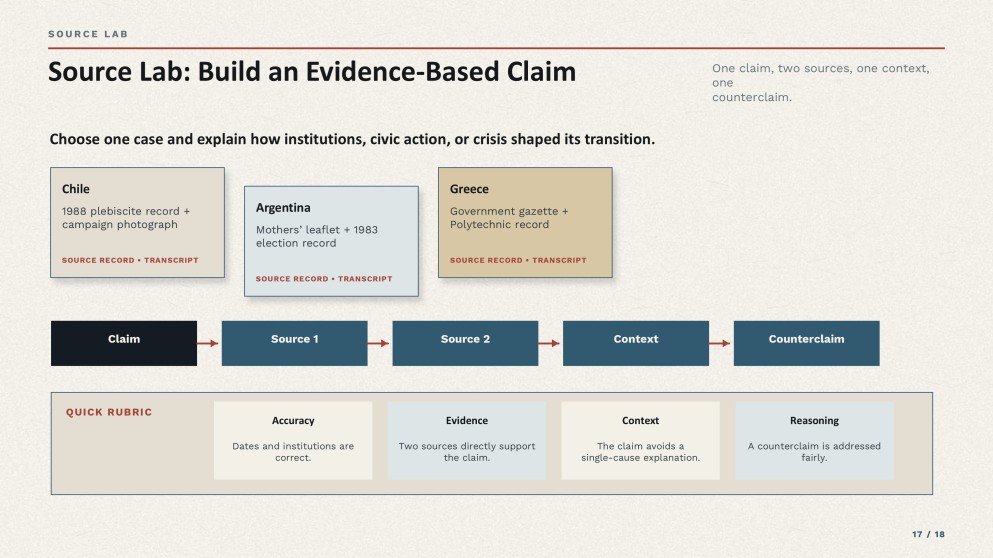Select the Context rubric card
The width and height of the screenshot is (993, 558).
pyautogui.click(x=640, y=440)
